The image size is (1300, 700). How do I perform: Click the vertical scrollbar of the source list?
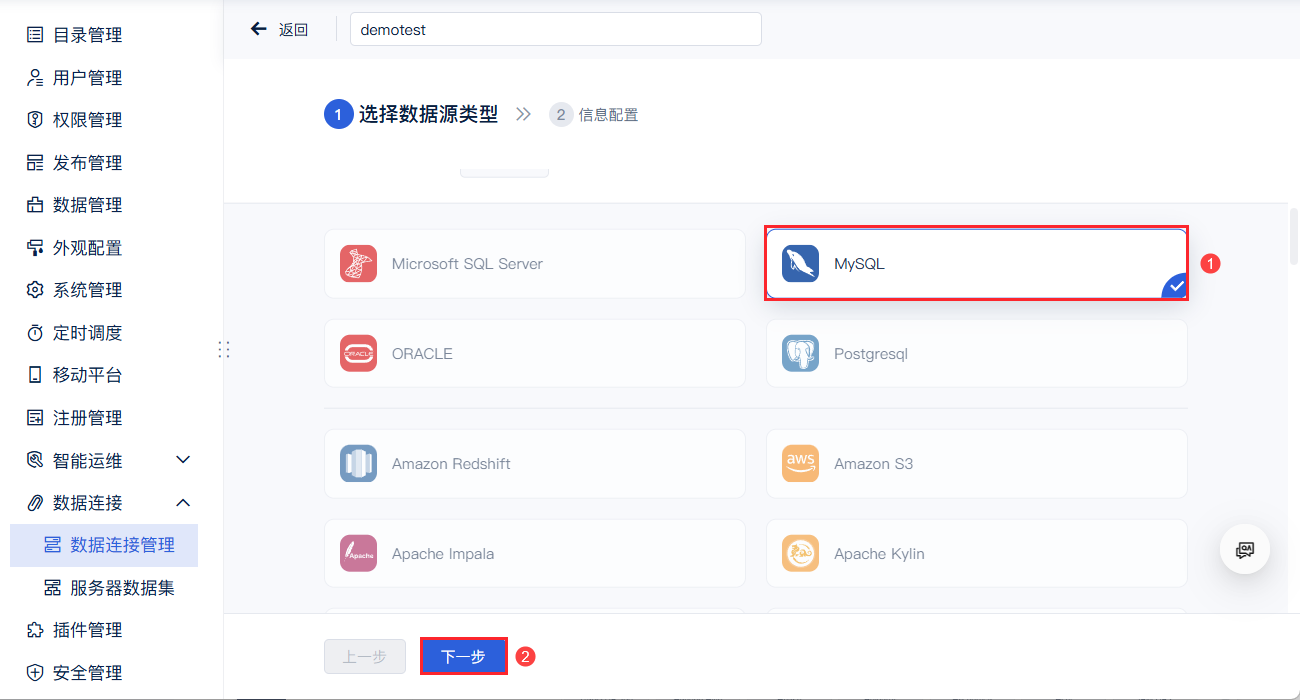pos(1294,235)
